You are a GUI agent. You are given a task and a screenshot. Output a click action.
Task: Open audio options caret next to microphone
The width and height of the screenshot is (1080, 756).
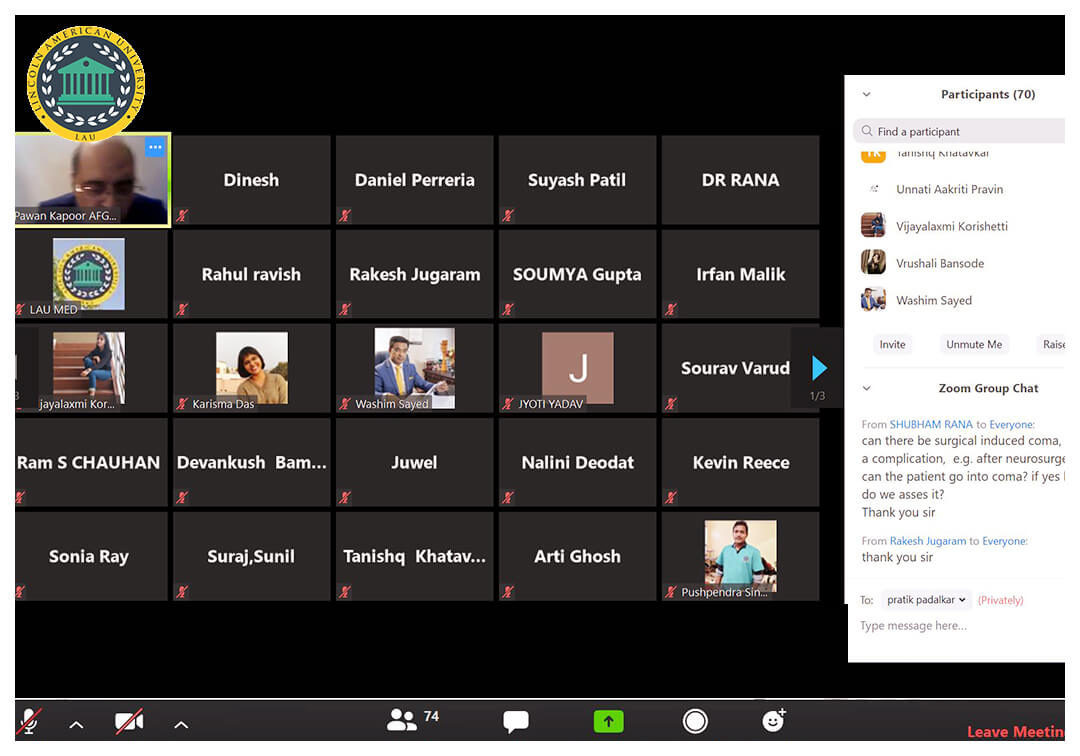[76, 724]
